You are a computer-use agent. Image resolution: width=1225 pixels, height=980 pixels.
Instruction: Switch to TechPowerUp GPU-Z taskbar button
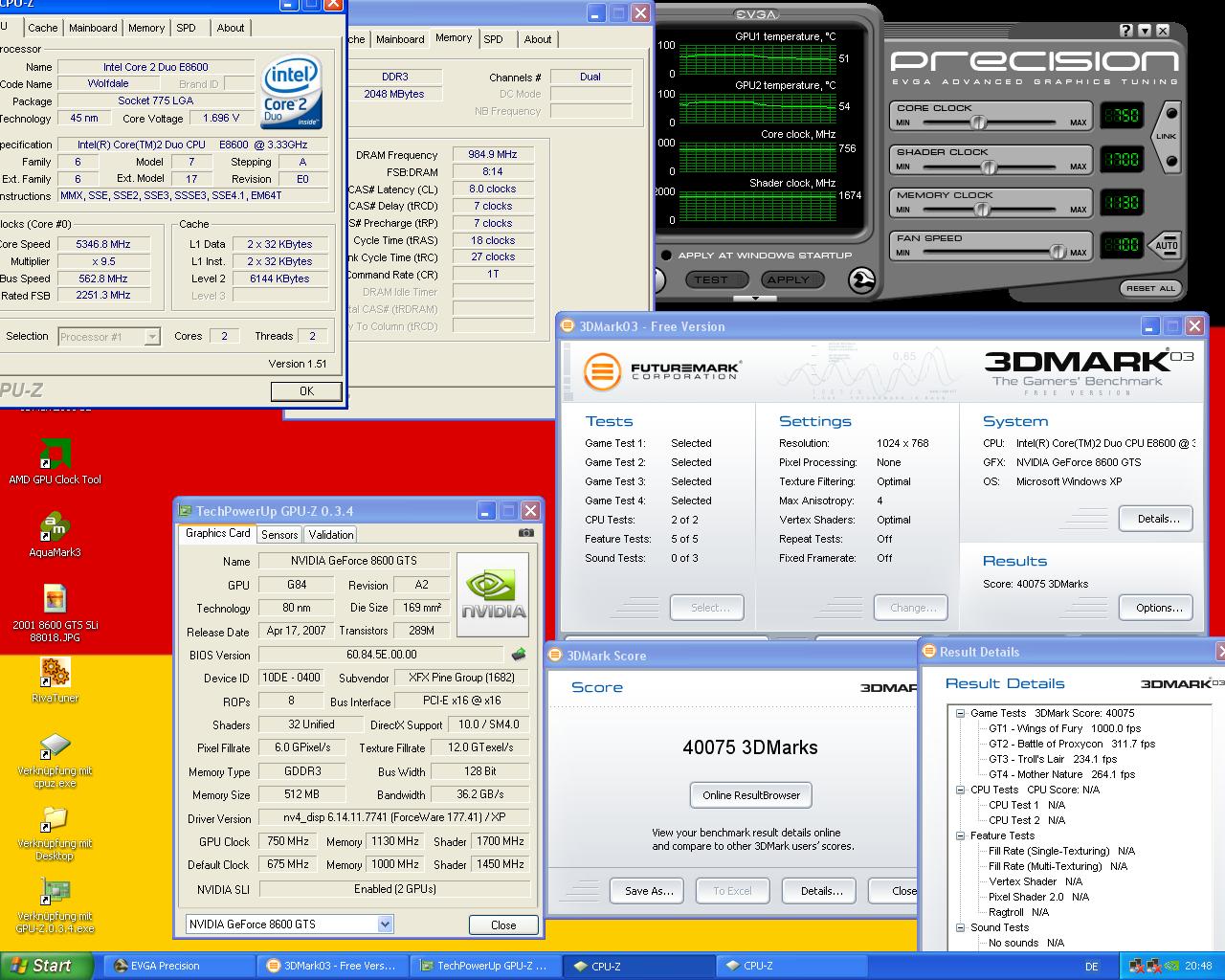(485, 966)
